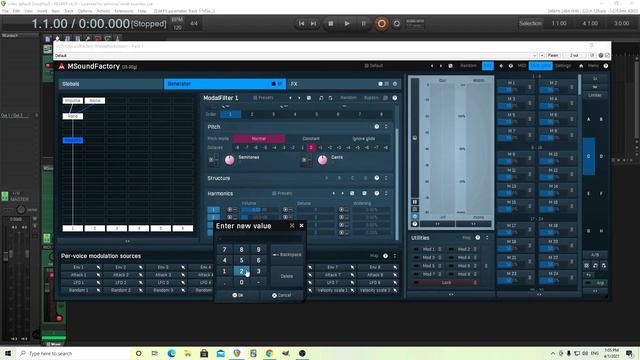Click the LFO 1 modulation source
The image size is (640, 360).
click(x=78, y=282)
